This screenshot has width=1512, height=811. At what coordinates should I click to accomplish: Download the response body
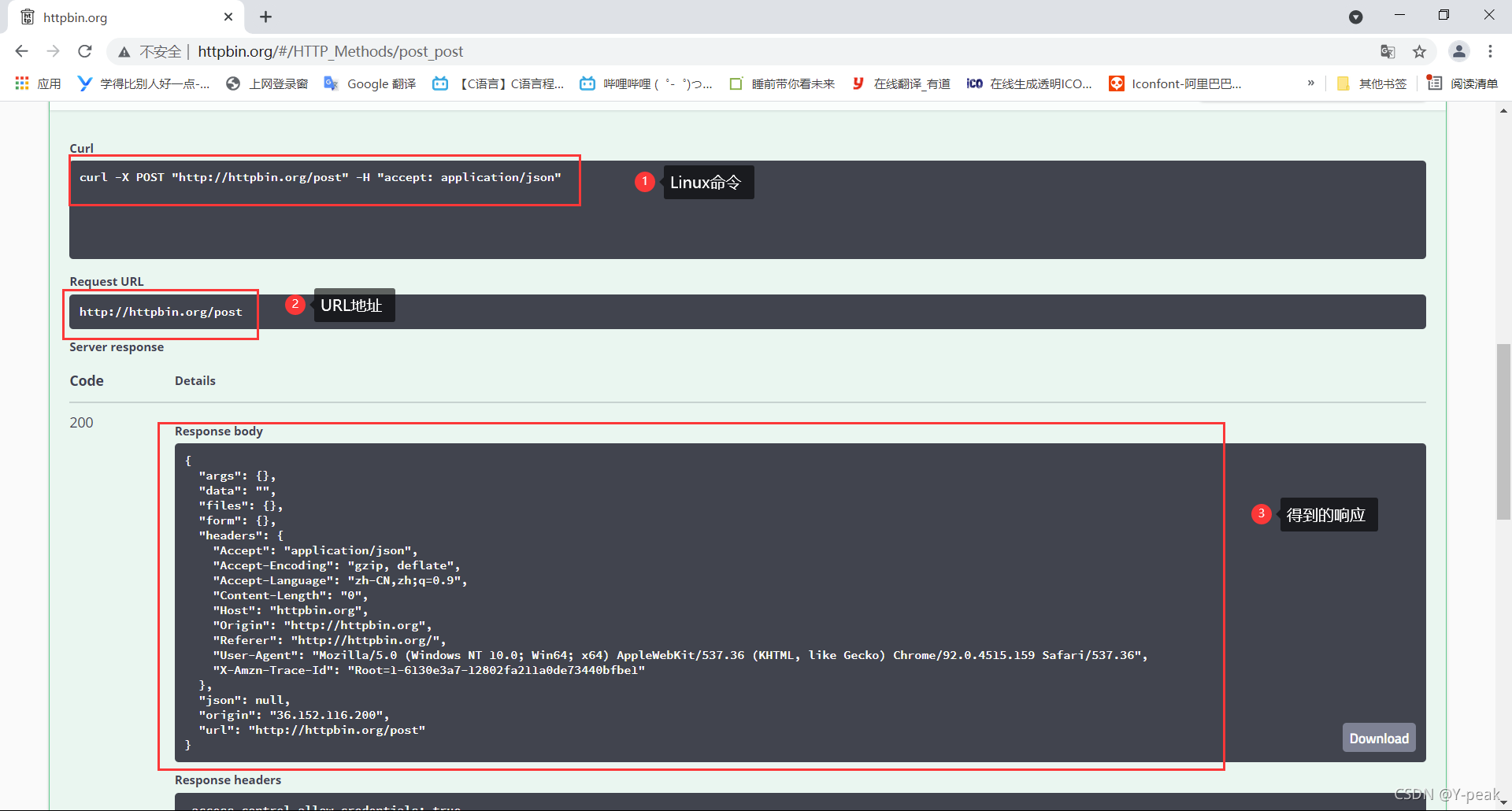click(x=1378, y=738)
